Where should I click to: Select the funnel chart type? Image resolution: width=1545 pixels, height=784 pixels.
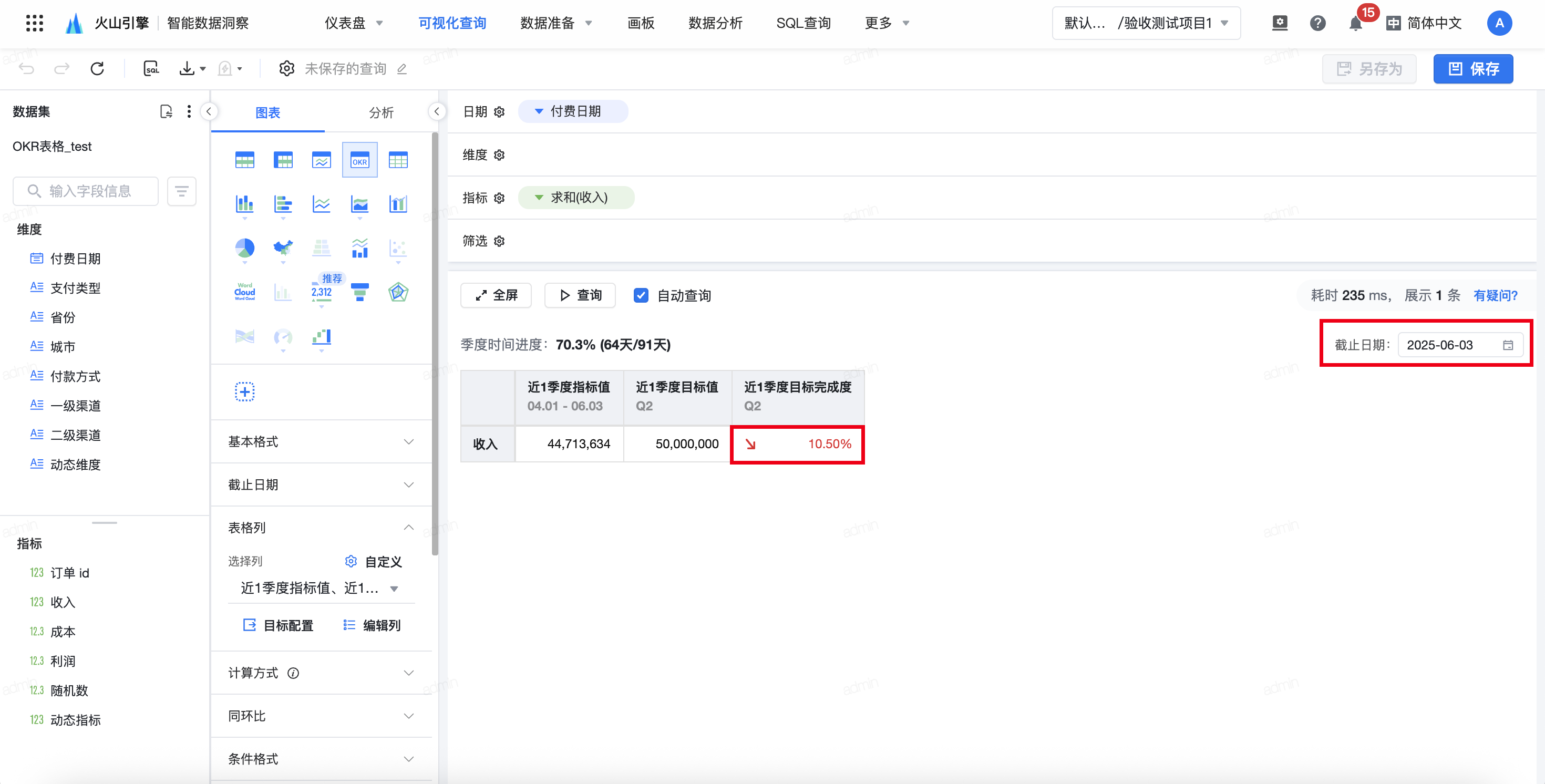click(359, 292)
